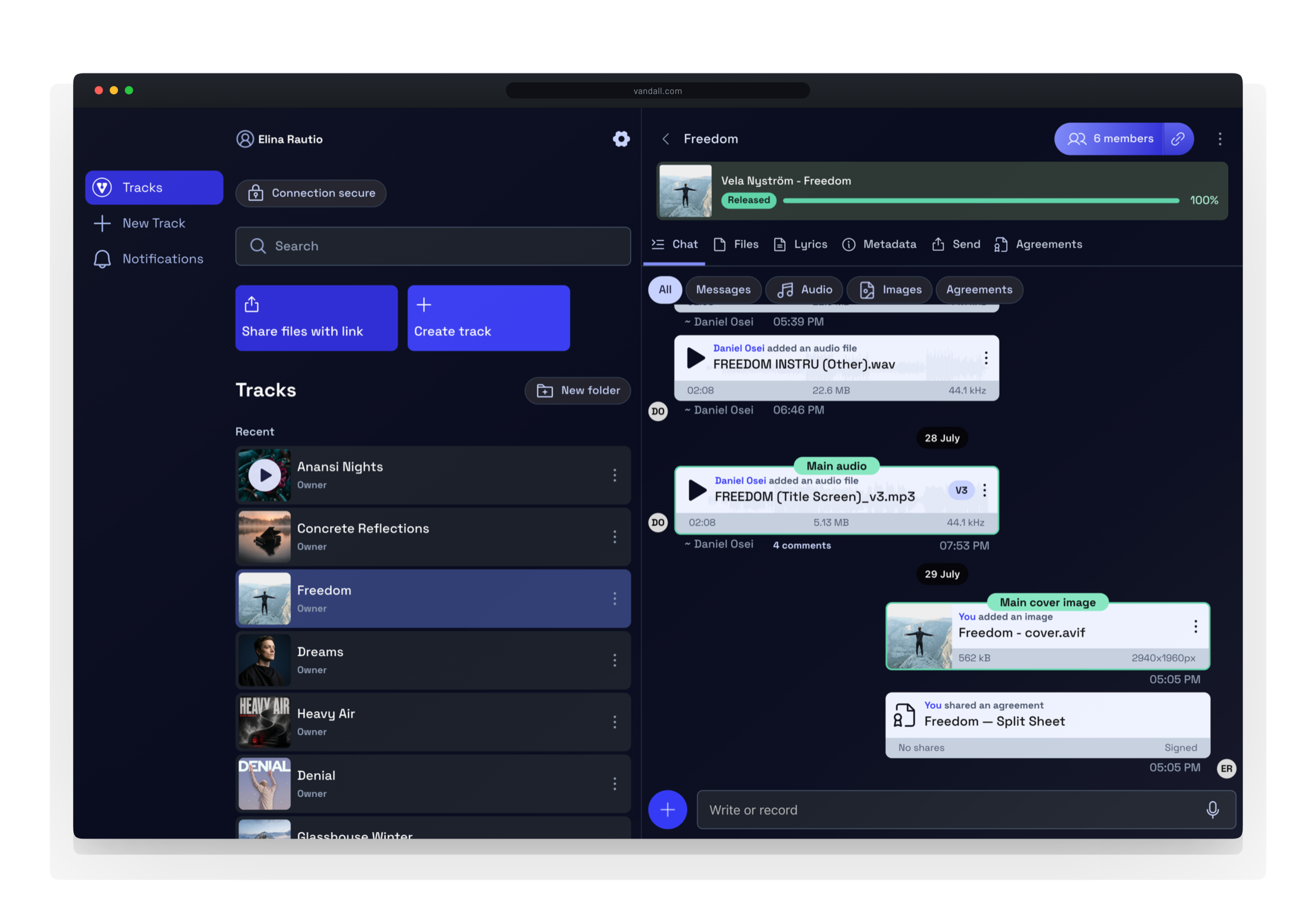Click the DO avatar next to v3 audio
Viewport: 1316px width, 912px height.
(658, 522)
